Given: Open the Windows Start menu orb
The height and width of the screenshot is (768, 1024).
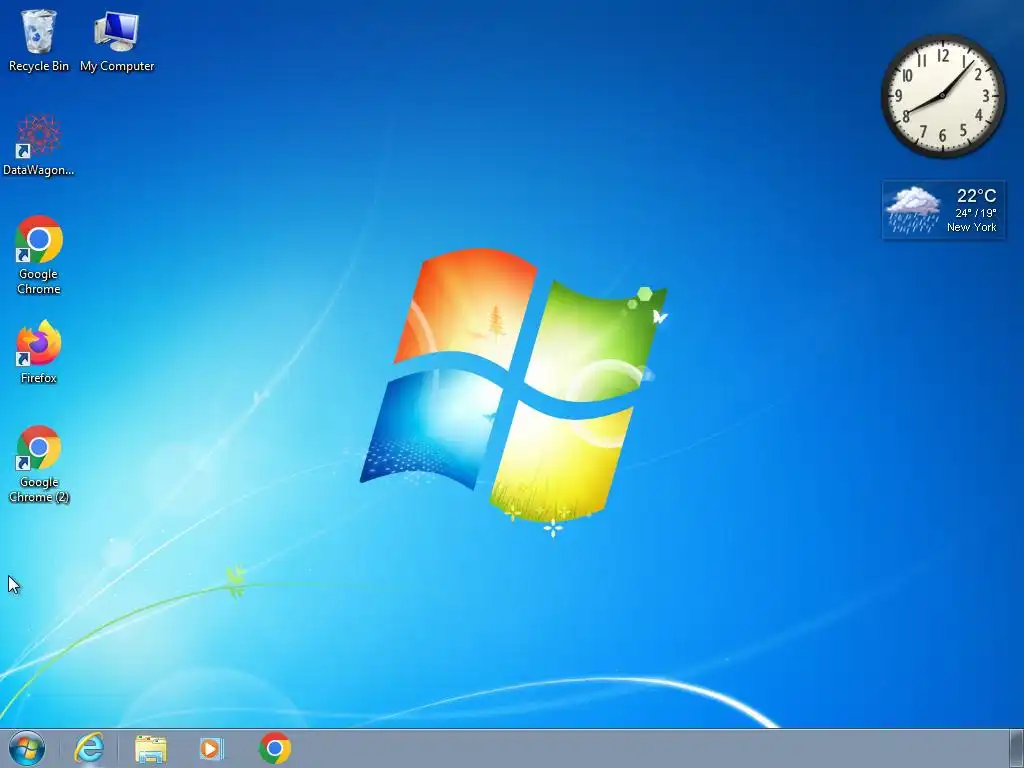Looking at the screenshot, I should (x=27, y=748).
